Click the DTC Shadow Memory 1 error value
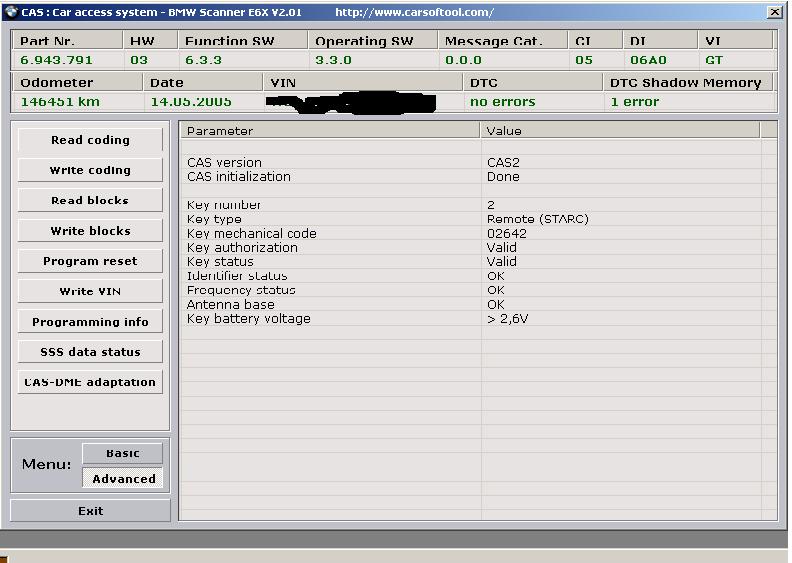Screen dimensions: 792x563 [x=634, y=102]
